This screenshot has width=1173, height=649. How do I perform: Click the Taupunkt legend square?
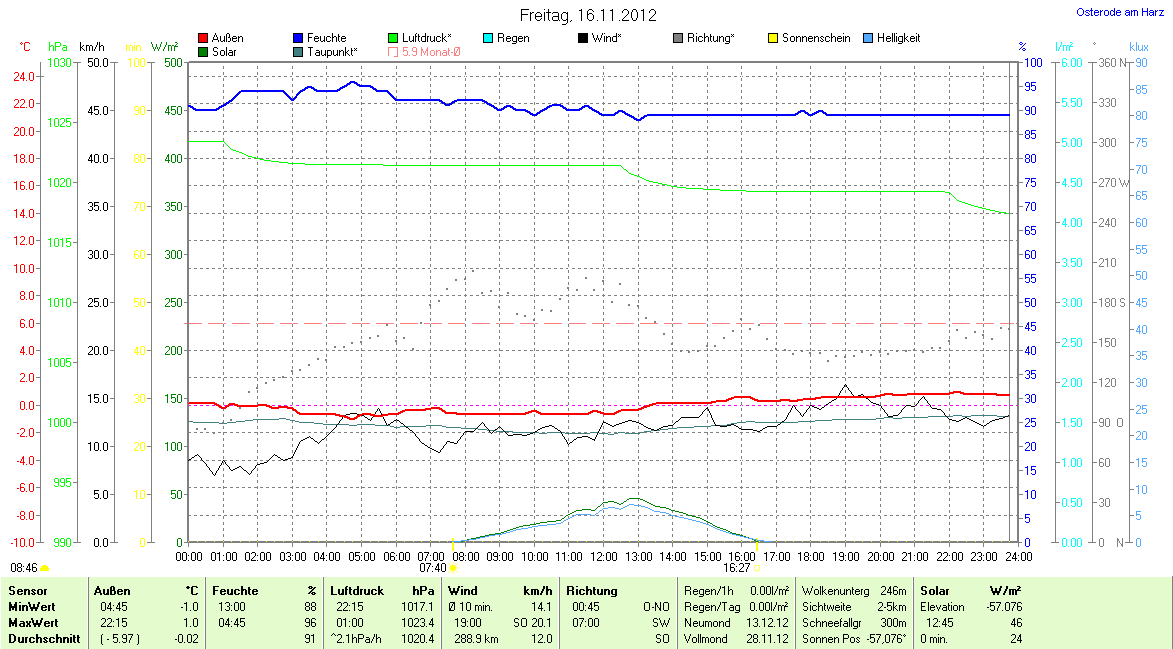click(x=299, y=52)
